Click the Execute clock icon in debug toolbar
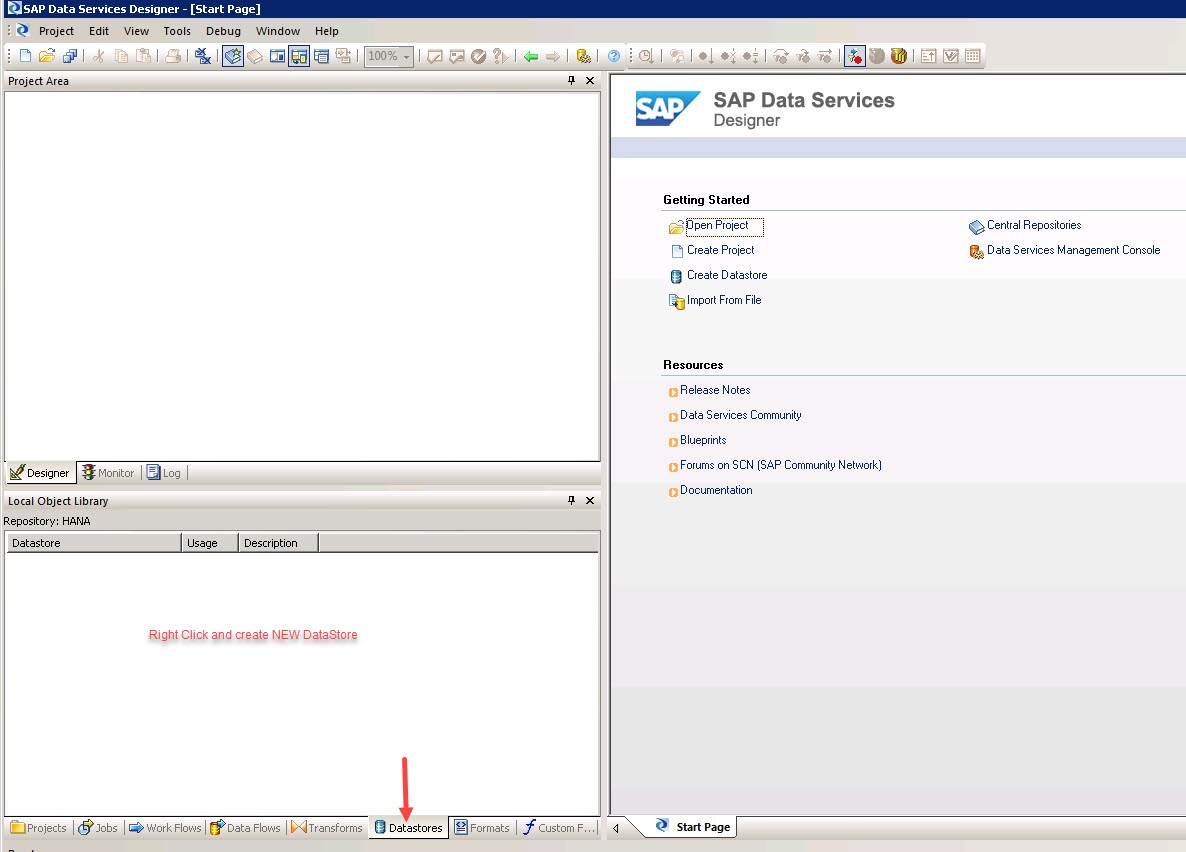The image size is (1186, 852). click(646, 56)
